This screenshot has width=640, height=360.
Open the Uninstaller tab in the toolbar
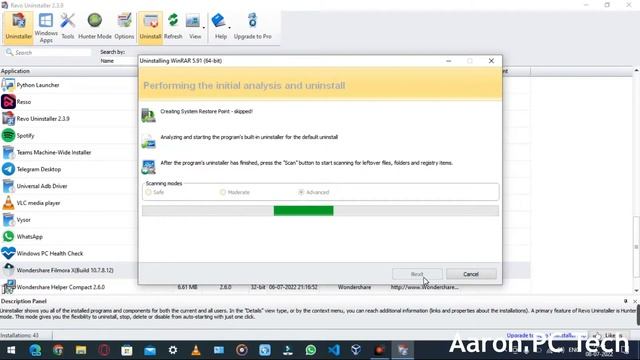18,27
